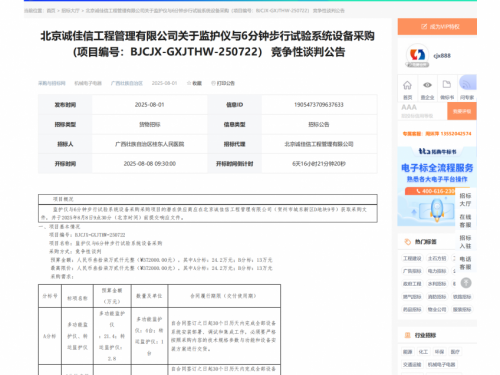Click the A分标 cell in procurement table

point(50,336)
